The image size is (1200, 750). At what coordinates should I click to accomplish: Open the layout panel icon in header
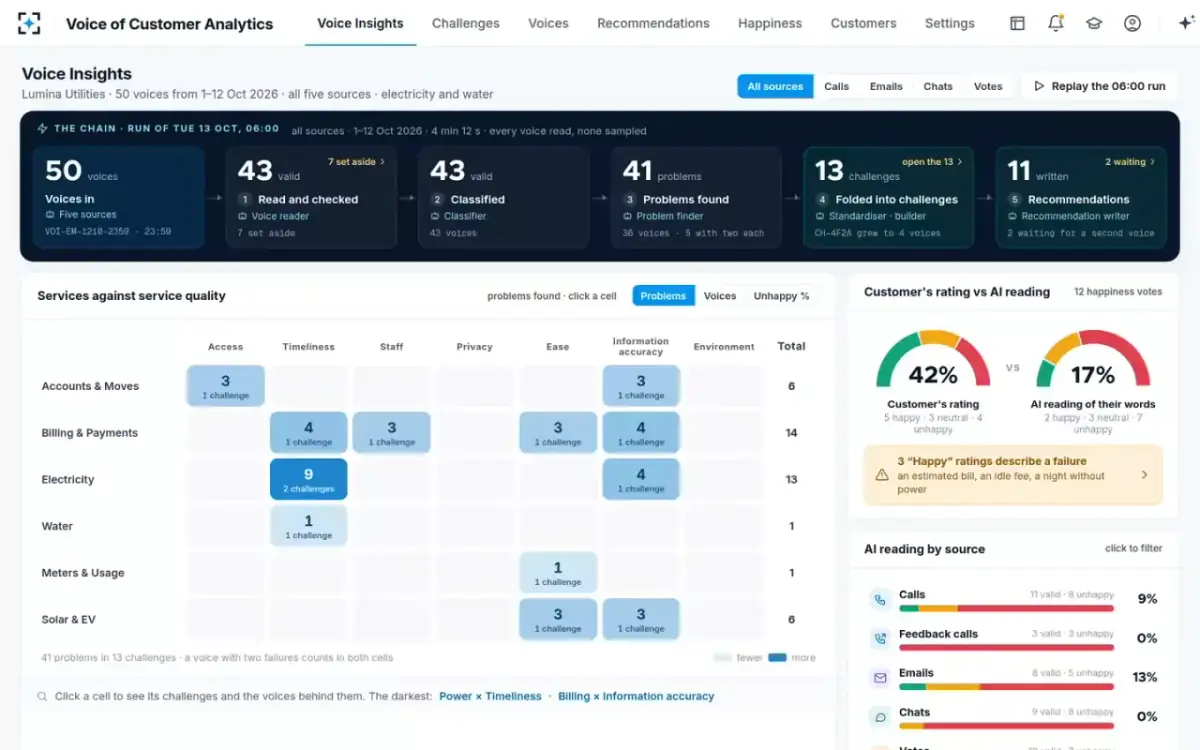point(1017,23)
